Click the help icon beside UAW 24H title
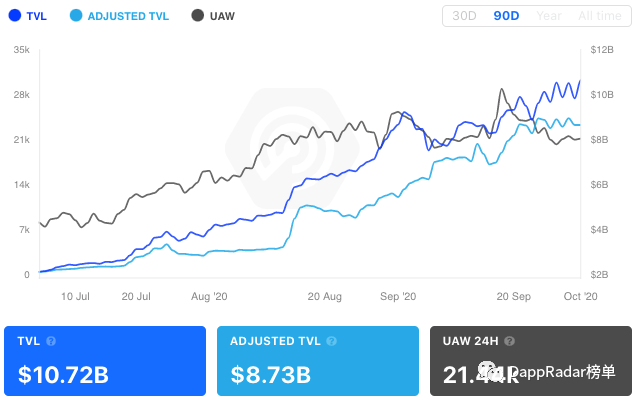637x401 pixels. [514, 341]
